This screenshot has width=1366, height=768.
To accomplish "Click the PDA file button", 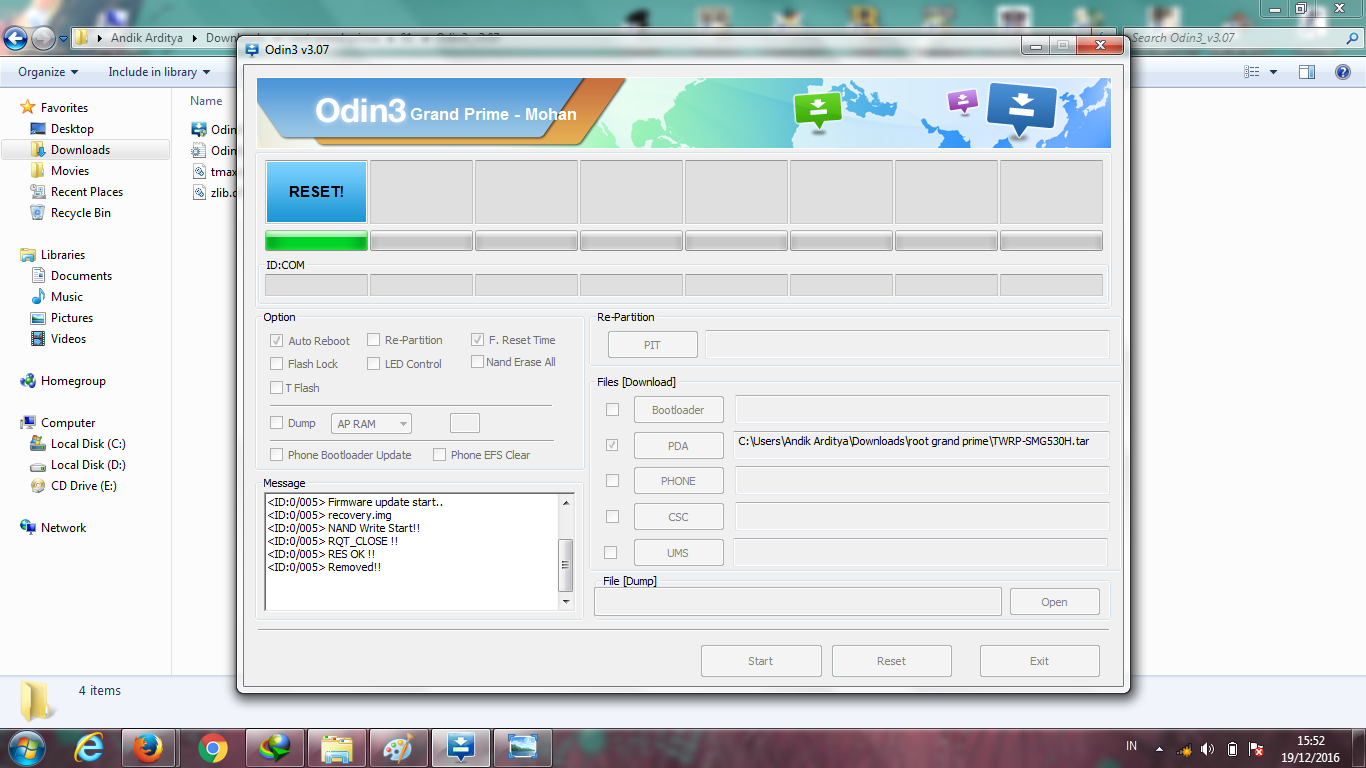I will coord(678,446).
